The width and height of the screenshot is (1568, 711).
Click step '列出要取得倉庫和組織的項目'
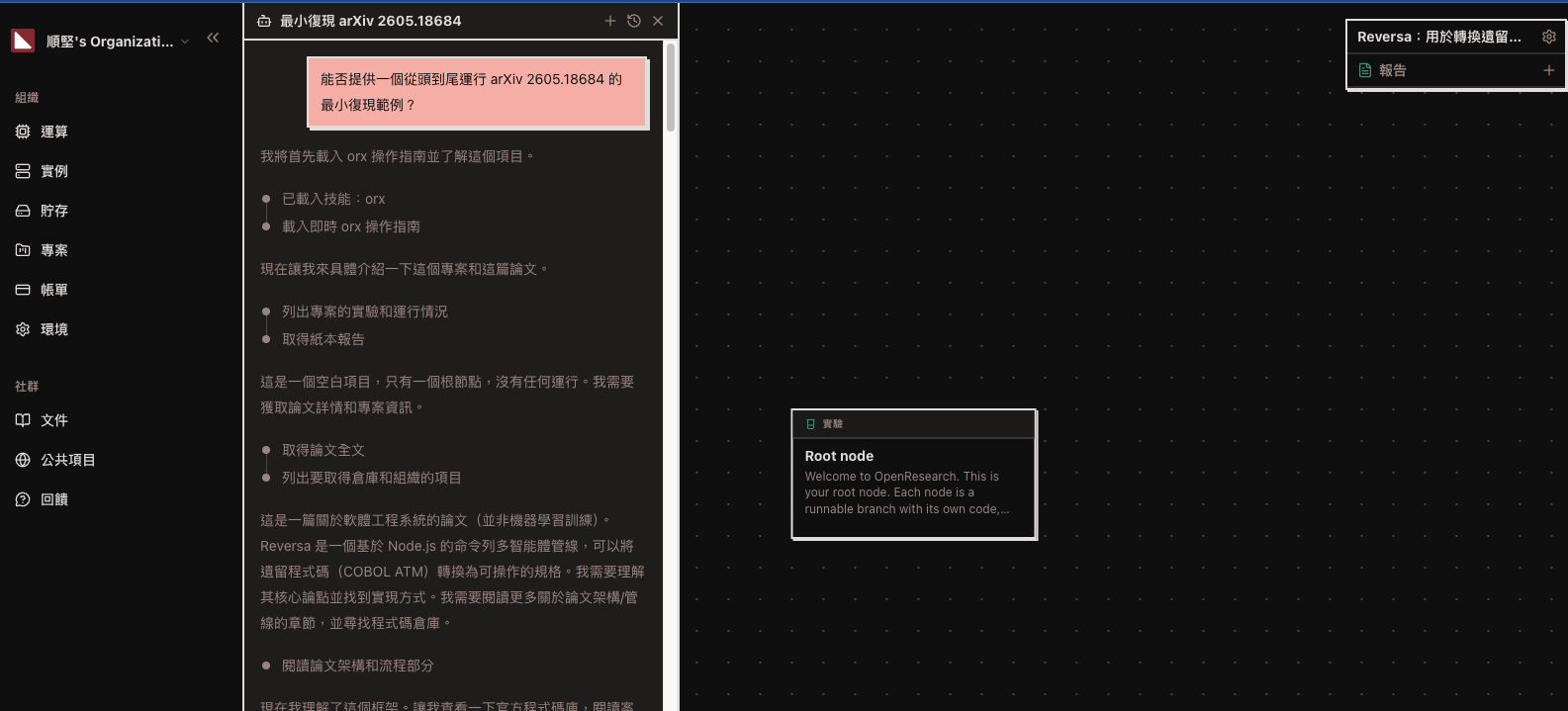pos(372,478)
